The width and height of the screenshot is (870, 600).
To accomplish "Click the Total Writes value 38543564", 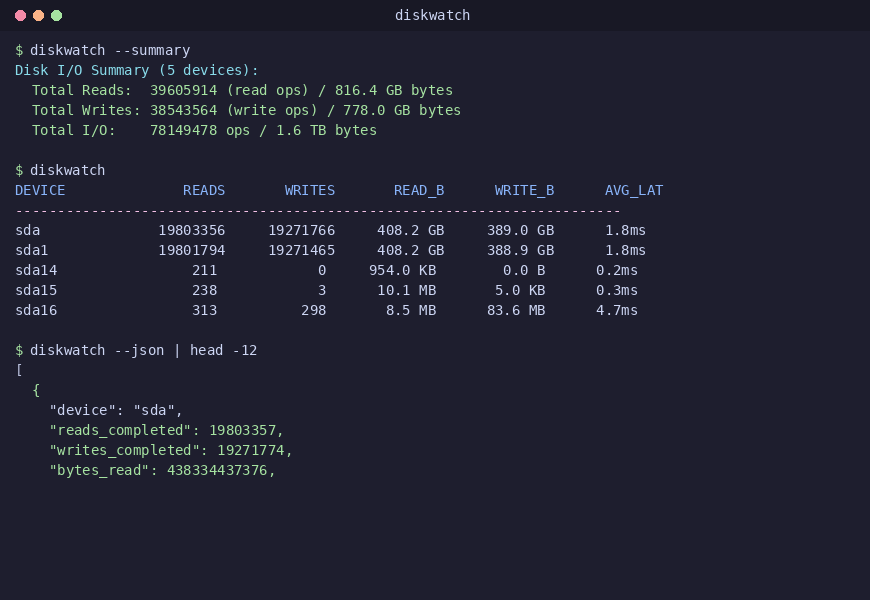I will 183,110.
